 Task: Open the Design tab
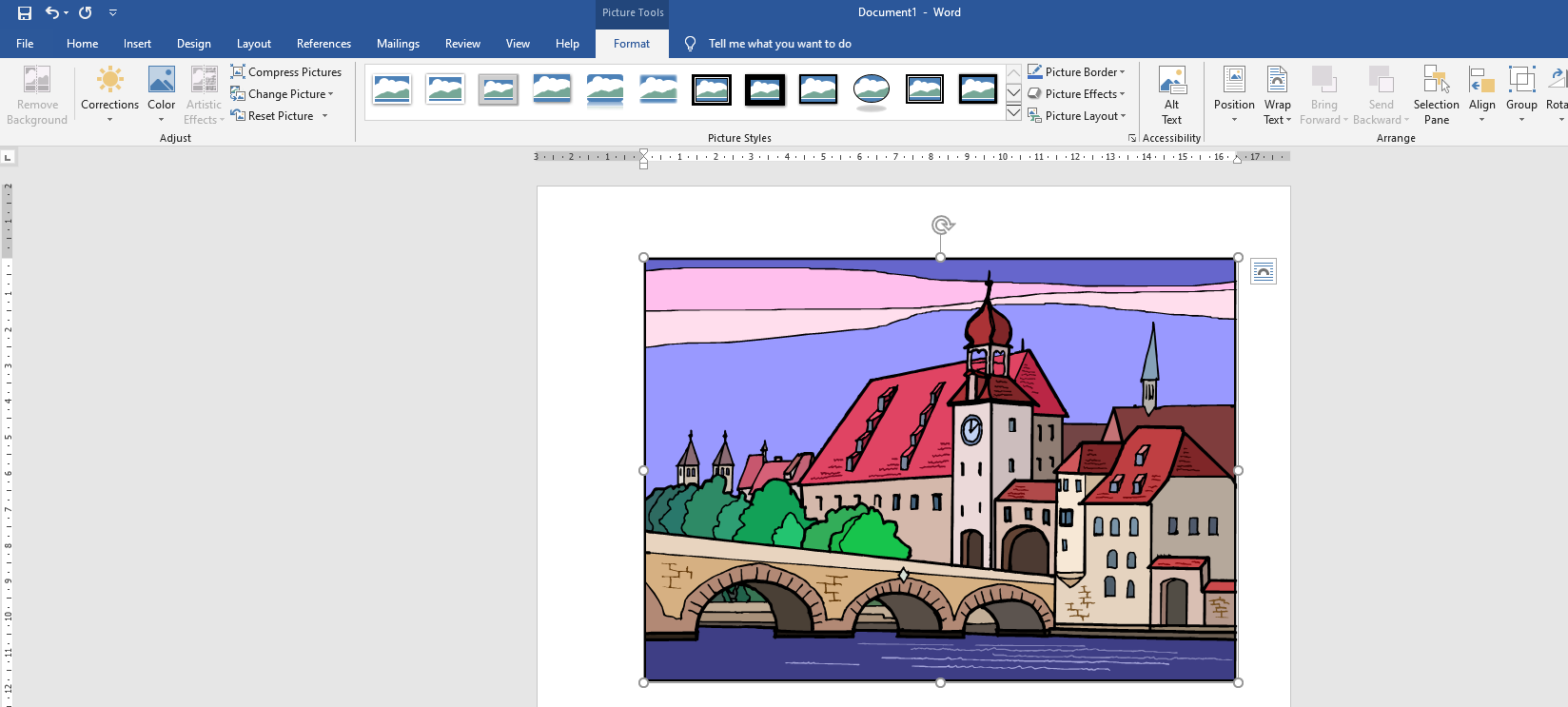(x=194, y=44)
